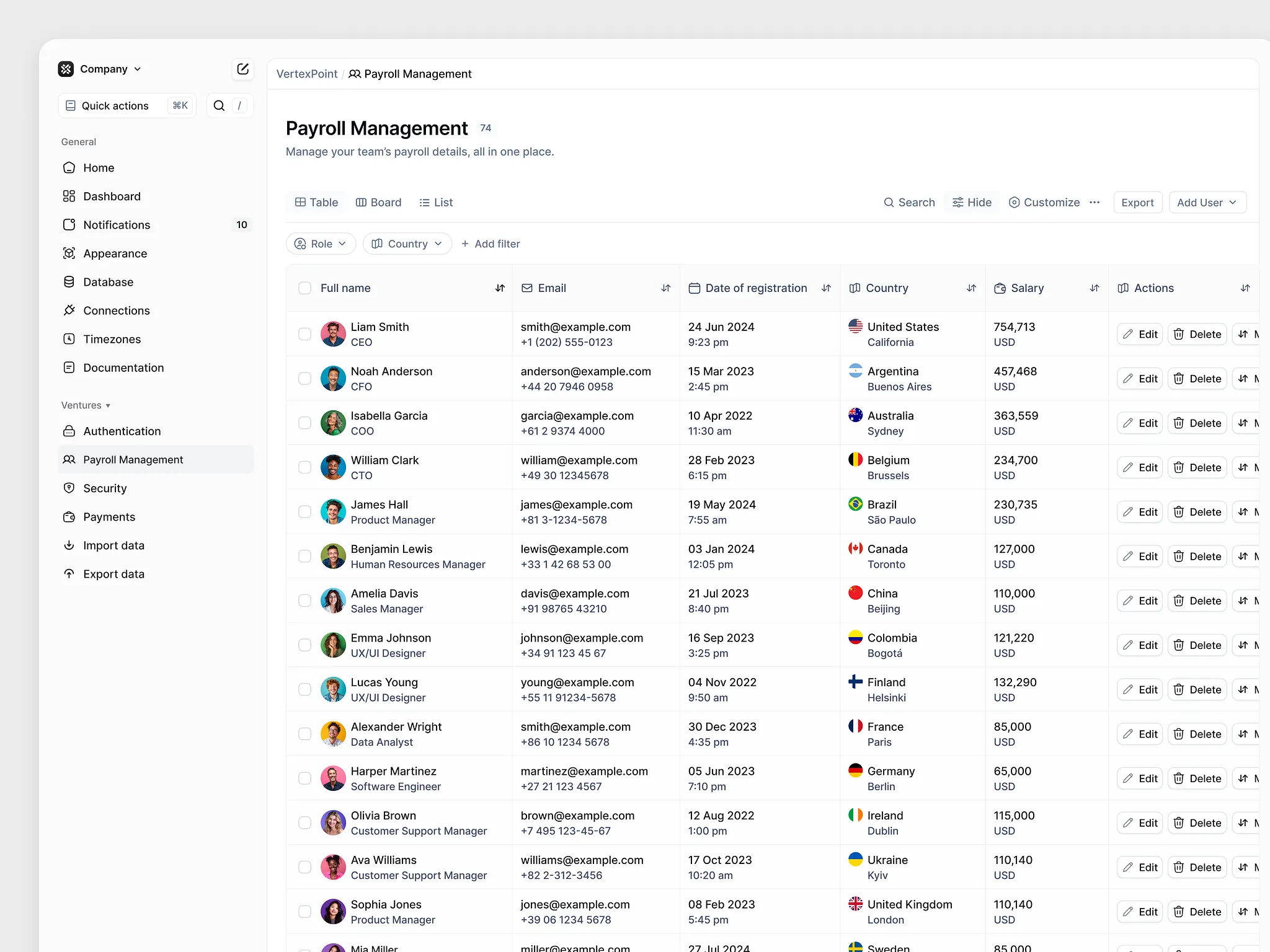Viewport: 1270px width, 952px height.
Task: Check the Isabella Garcia row checkbox
Action: 304,423
